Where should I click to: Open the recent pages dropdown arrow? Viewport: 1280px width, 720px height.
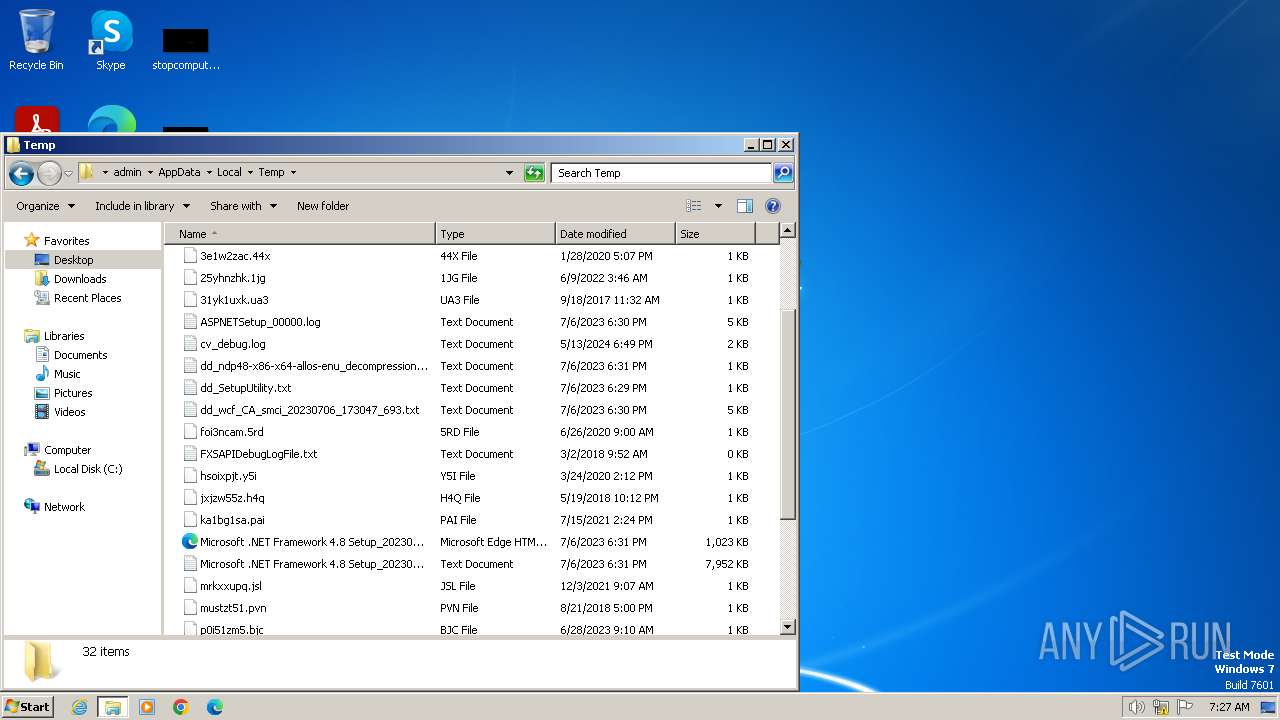click(x=68, y=173)
